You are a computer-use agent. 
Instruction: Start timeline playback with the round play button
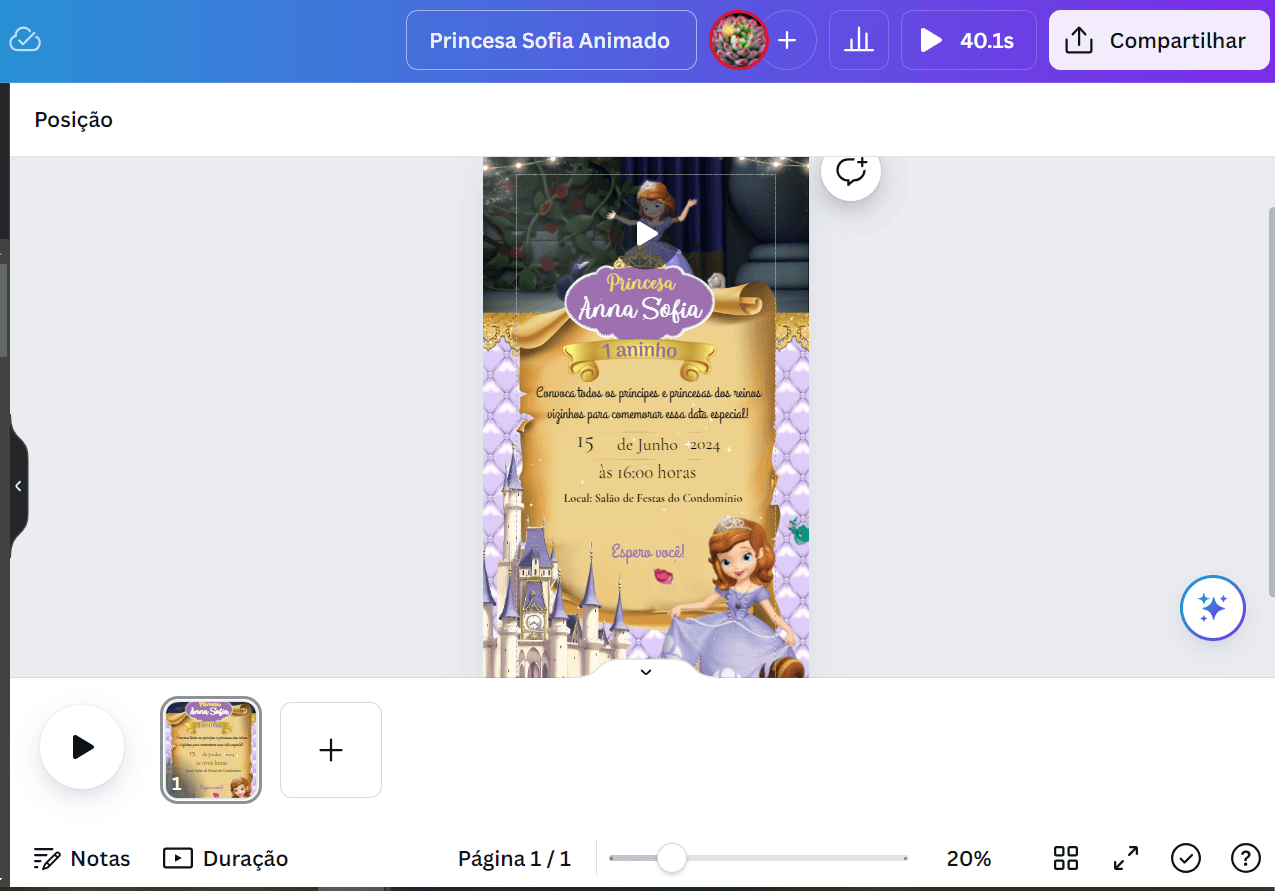point(82,747)
